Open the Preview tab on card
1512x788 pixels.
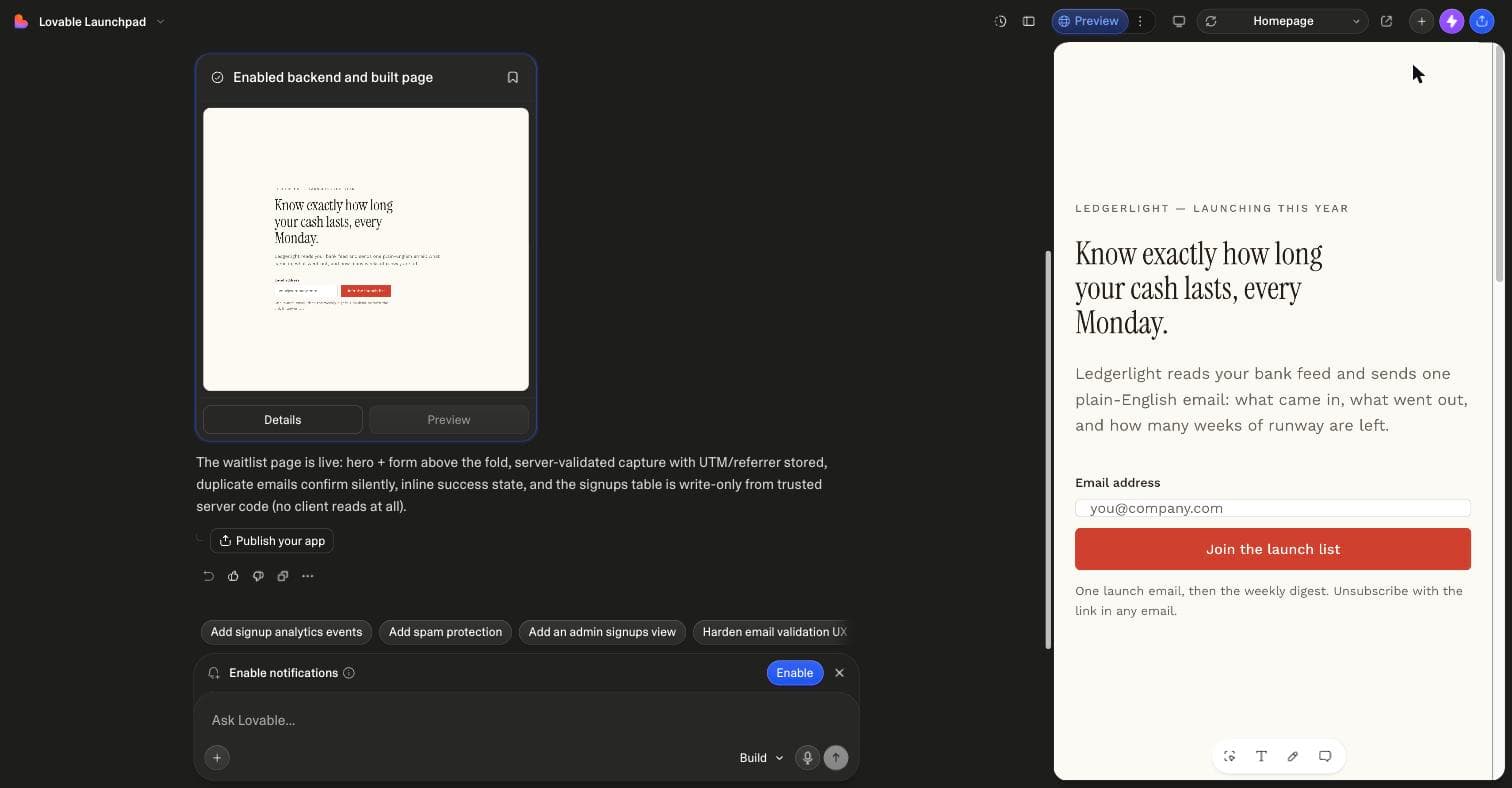[449, 420]
